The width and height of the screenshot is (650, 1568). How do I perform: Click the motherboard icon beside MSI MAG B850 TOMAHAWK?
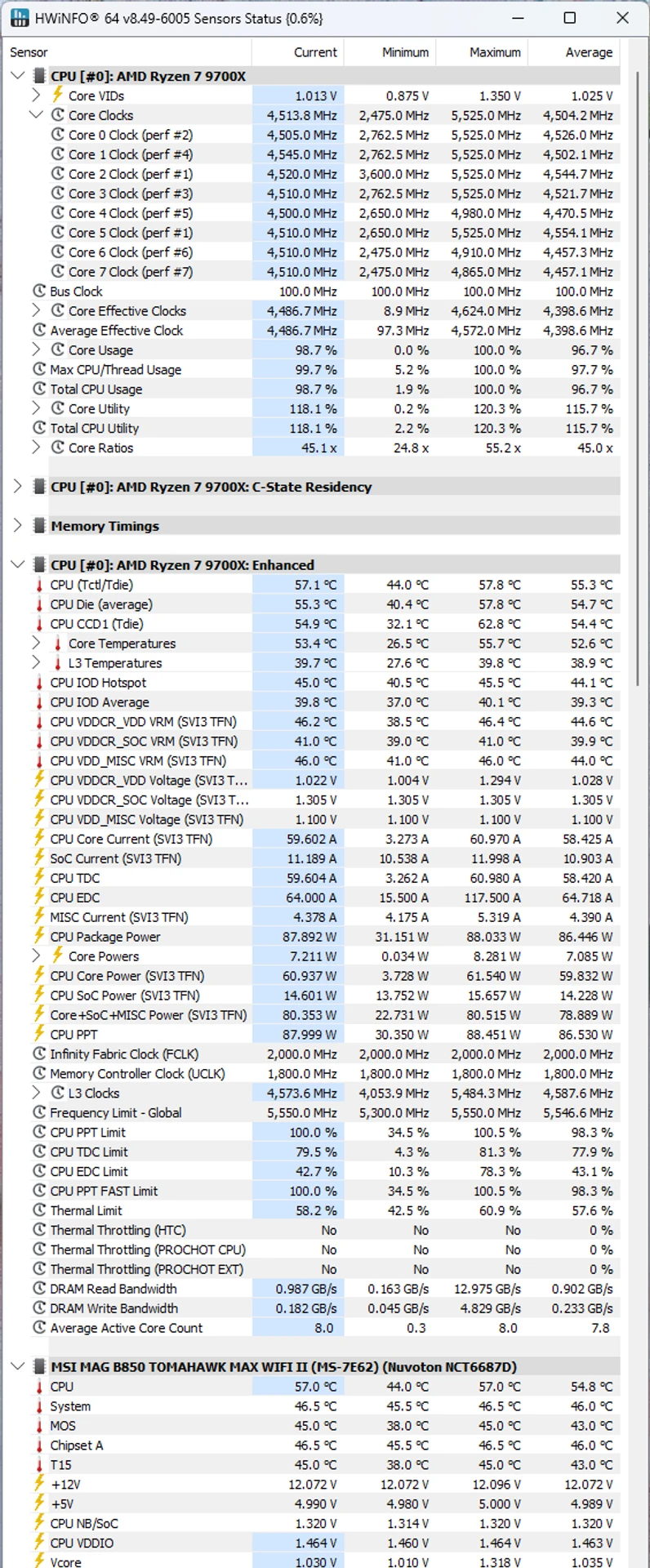coord(38,1367)
